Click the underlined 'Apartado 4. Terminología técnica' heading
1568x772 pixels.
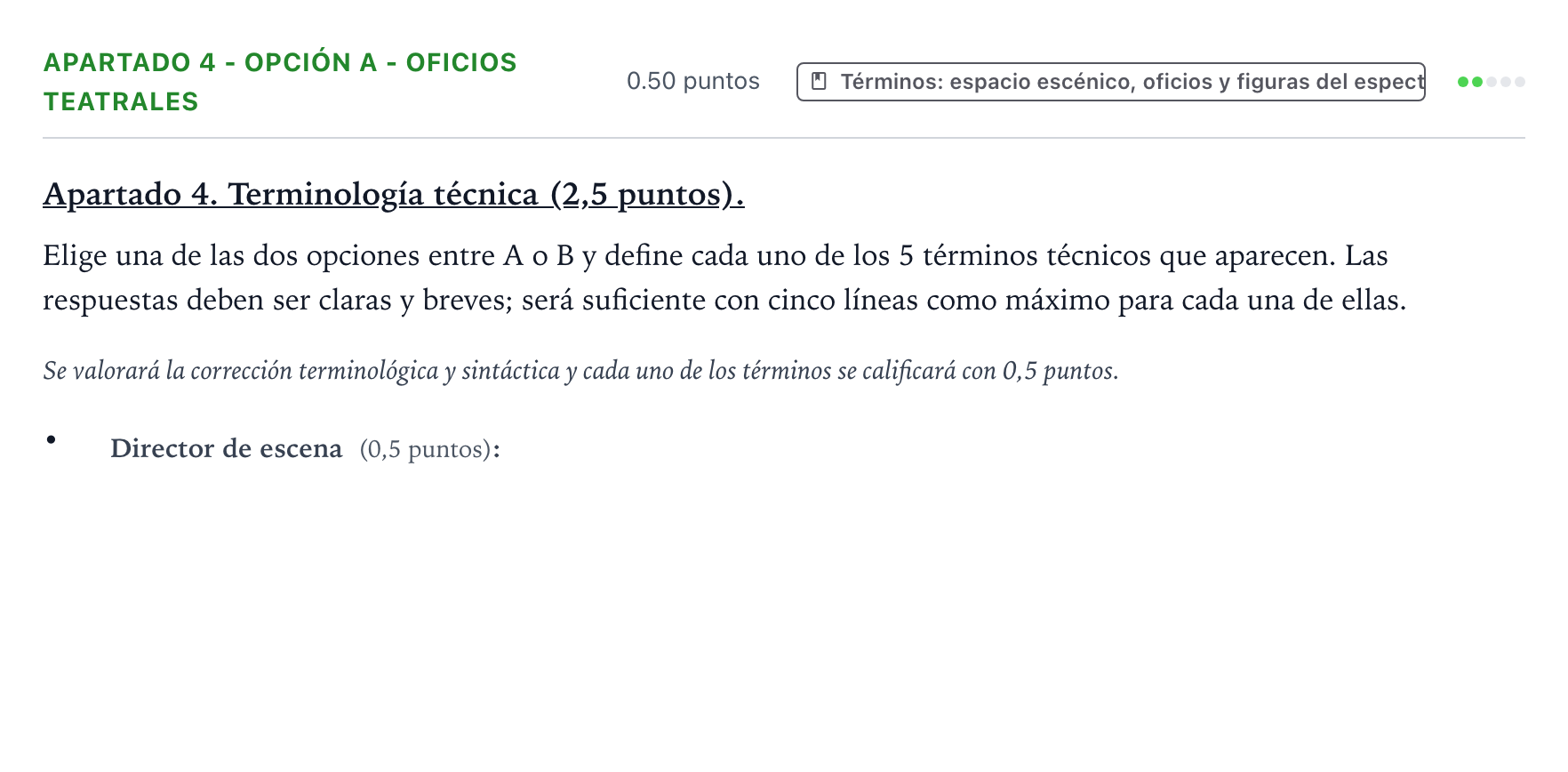(x=291, y=194)
